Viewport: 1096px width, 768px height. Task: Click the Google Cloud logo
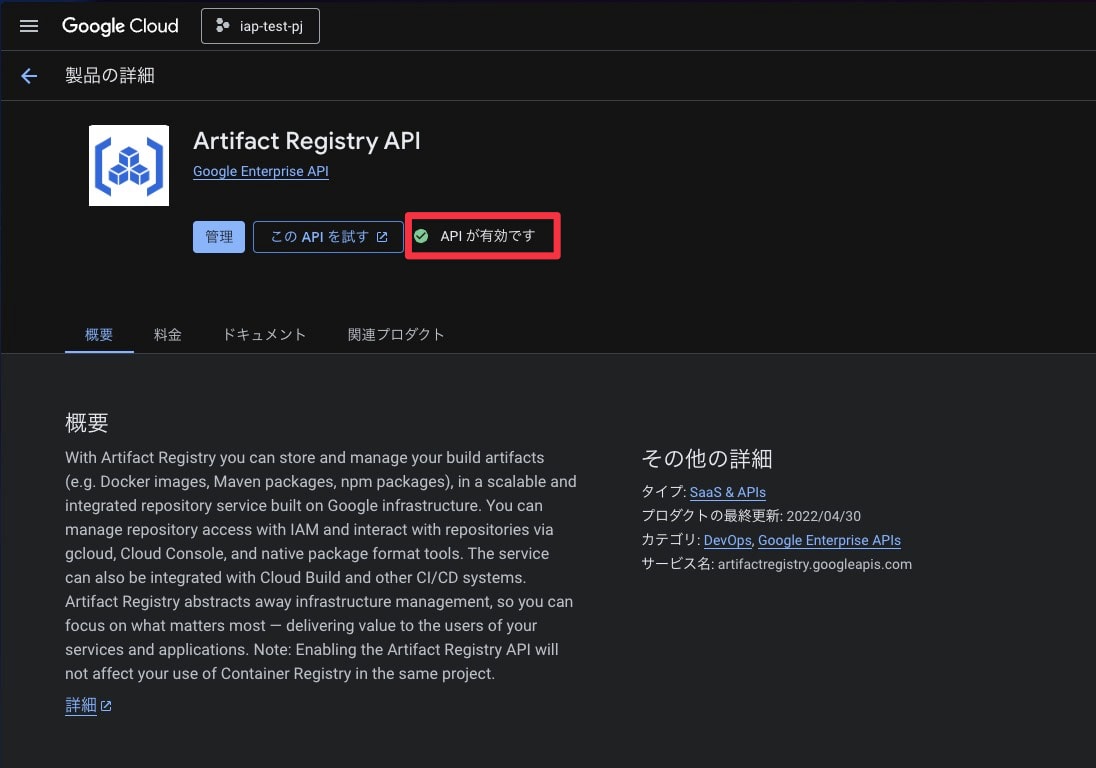(x=120, y=26)
